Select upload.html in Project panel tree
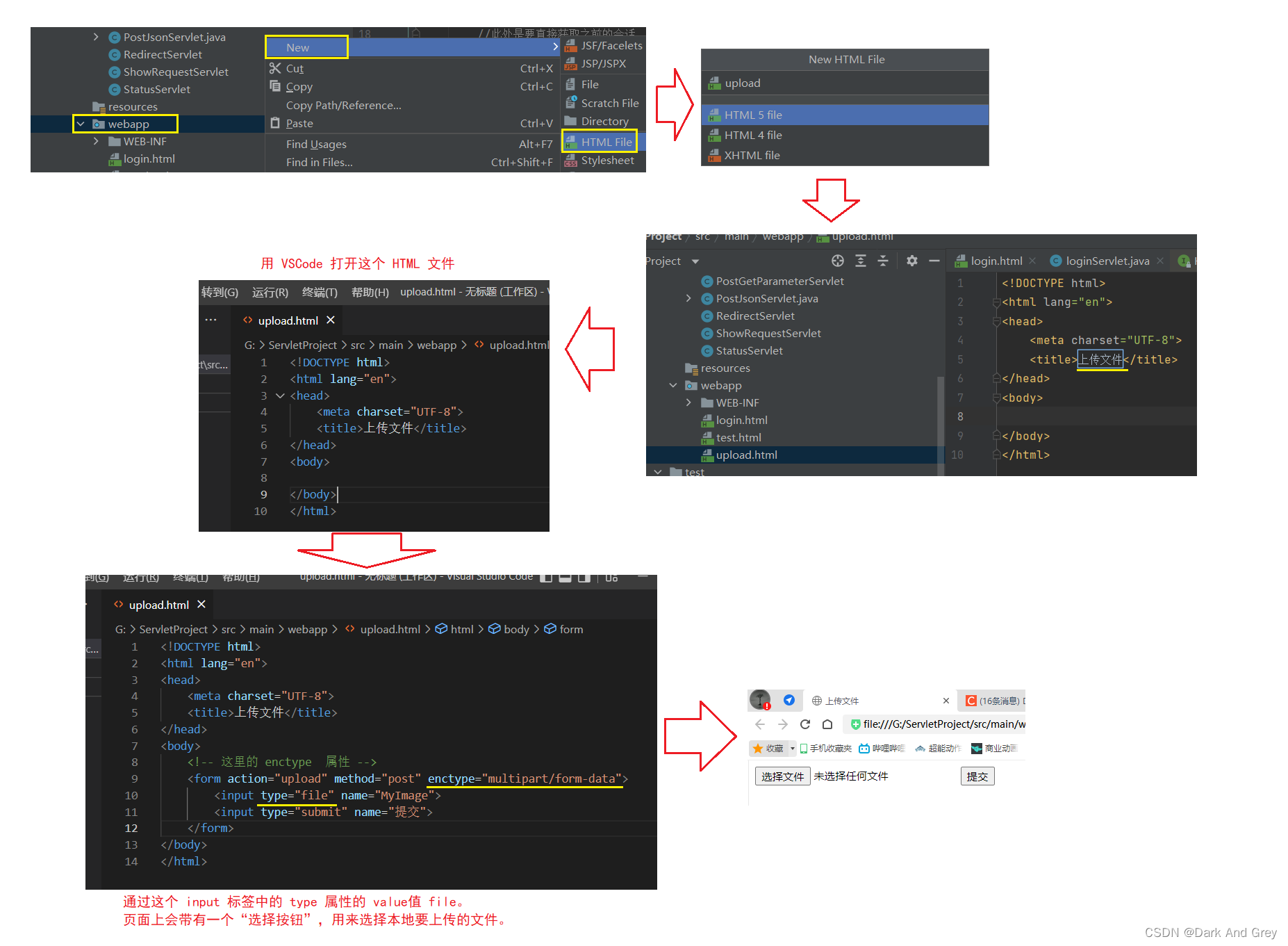1288x946 pixels. click(x=795, y=455)
